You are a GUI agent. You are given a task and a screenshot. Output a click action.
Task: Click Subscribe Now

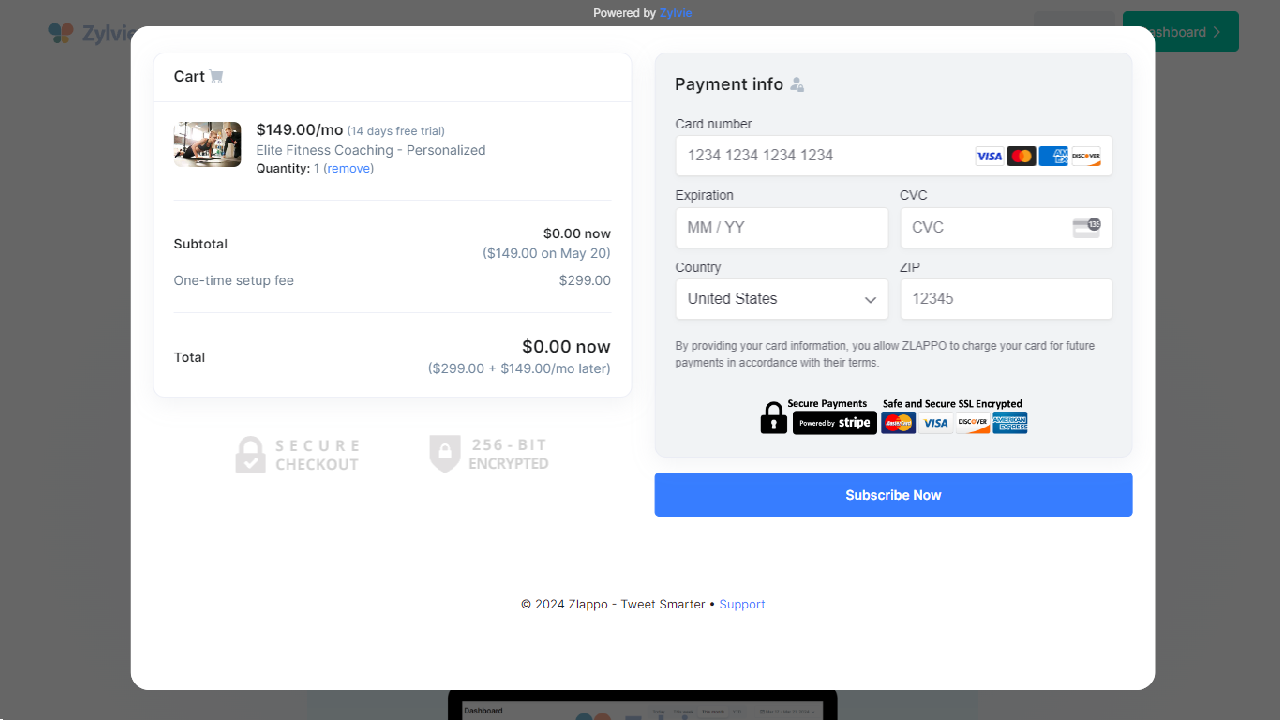893,494
